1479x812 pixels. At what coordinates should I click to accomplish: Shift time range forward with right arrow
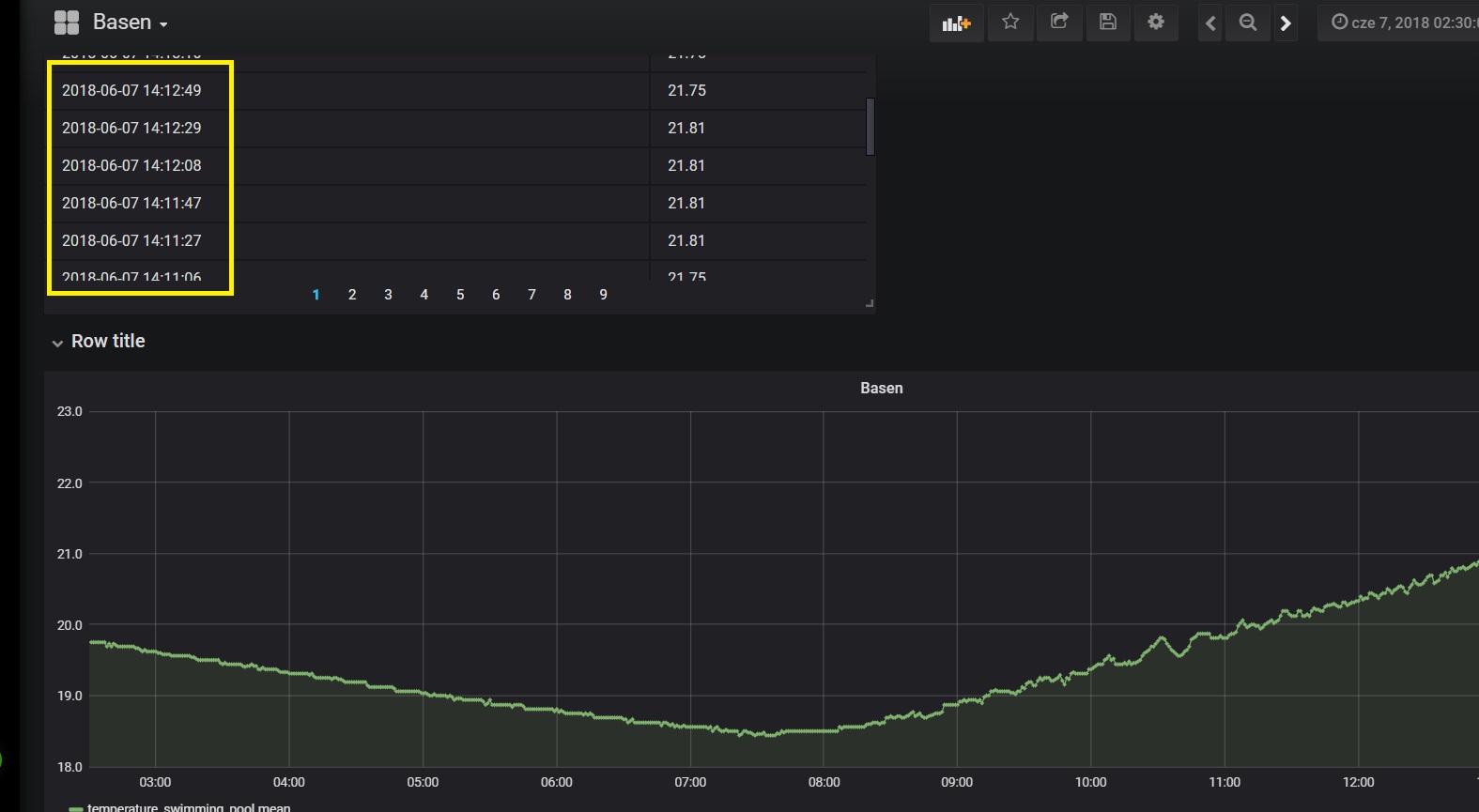(1286, 23)
